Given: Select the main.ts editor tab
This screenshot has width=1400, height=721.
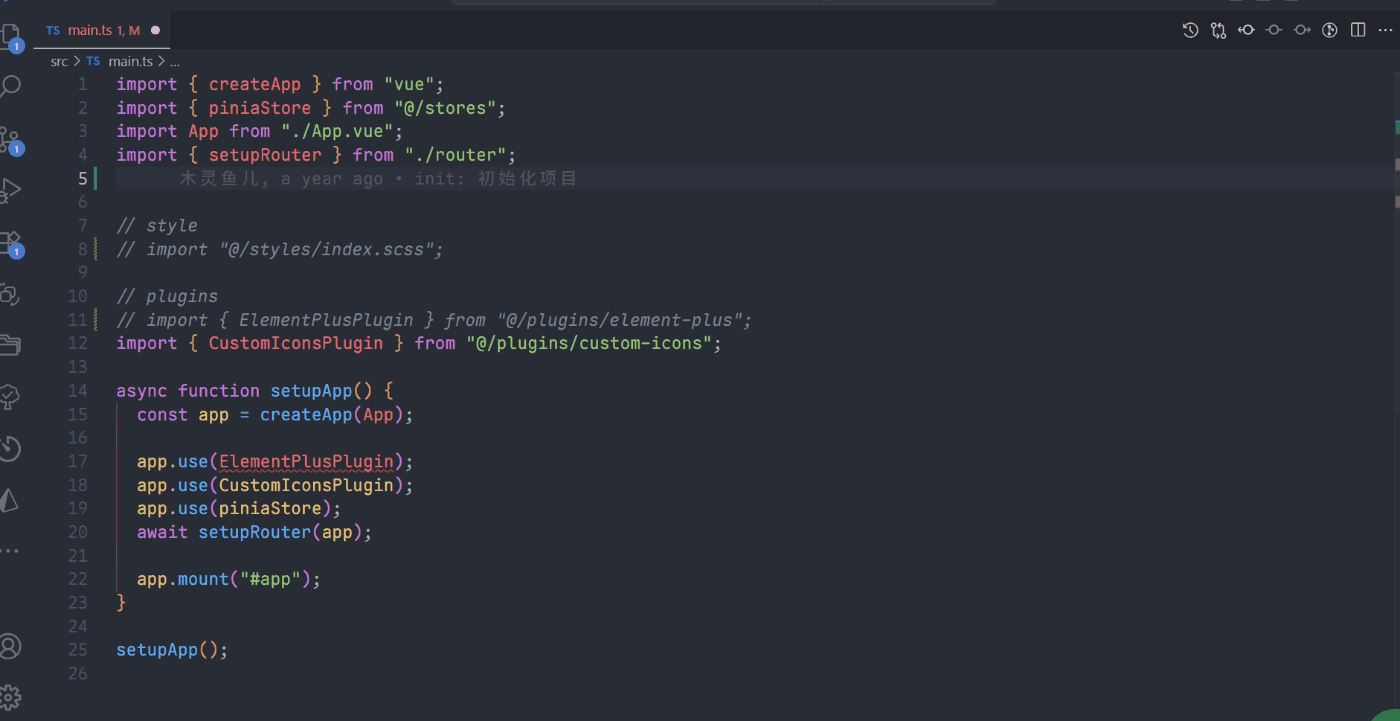Looking at the screenshot, I should pyautogui.click(x=102, y=31).
